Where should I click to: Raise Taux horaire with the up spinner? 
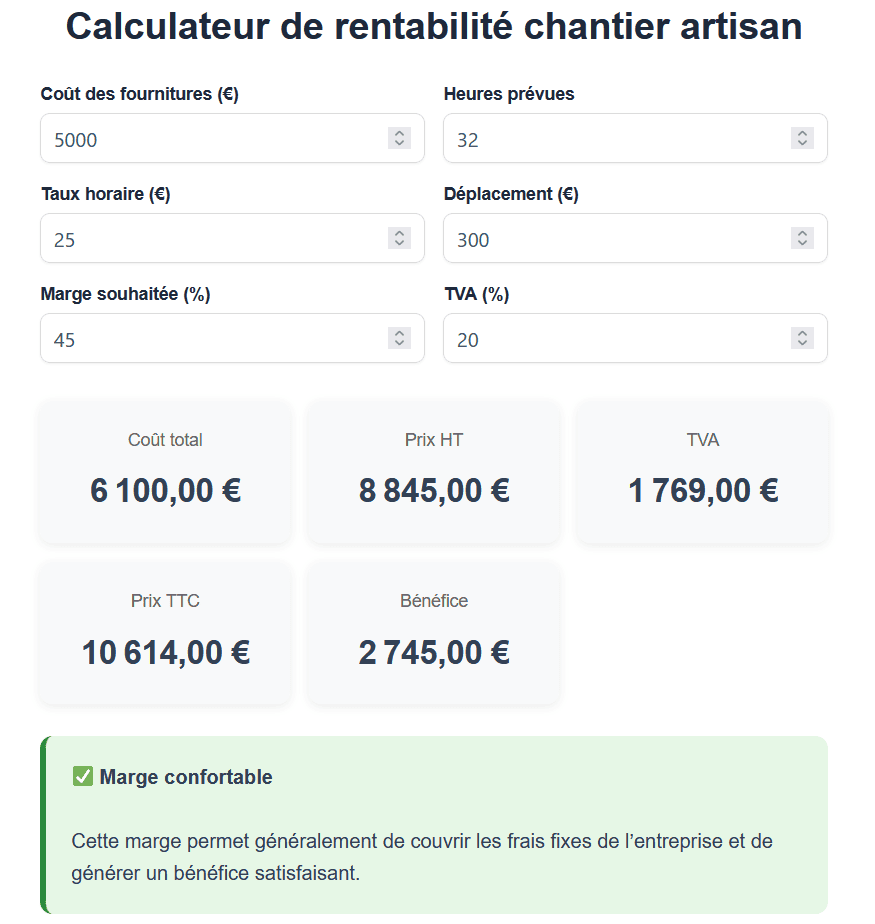pos(399,233)
